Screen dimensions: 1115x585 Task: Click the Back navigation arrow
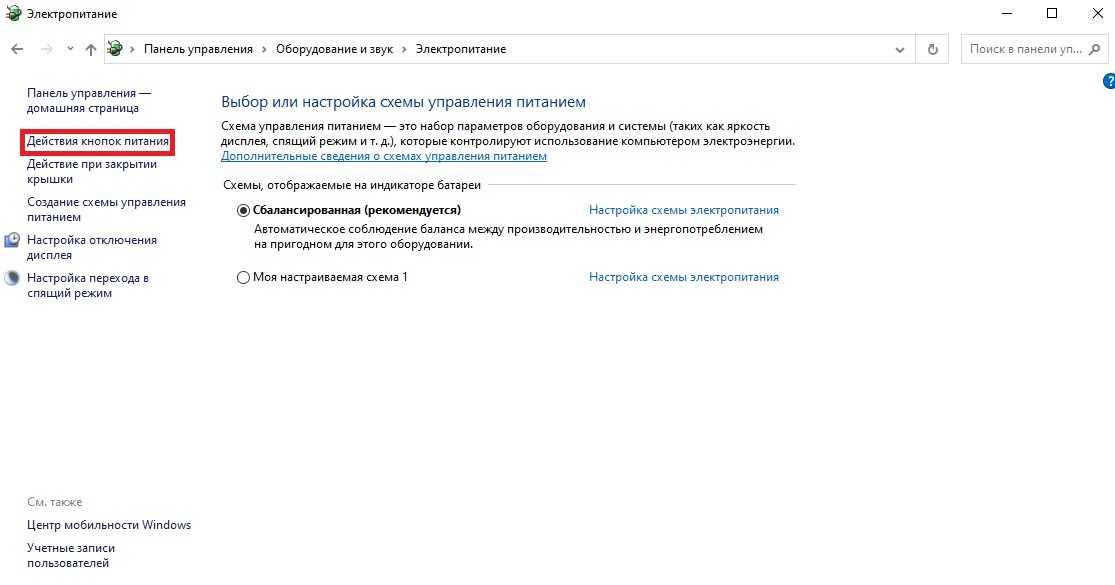pyautogui.click(x=17, y=49)
